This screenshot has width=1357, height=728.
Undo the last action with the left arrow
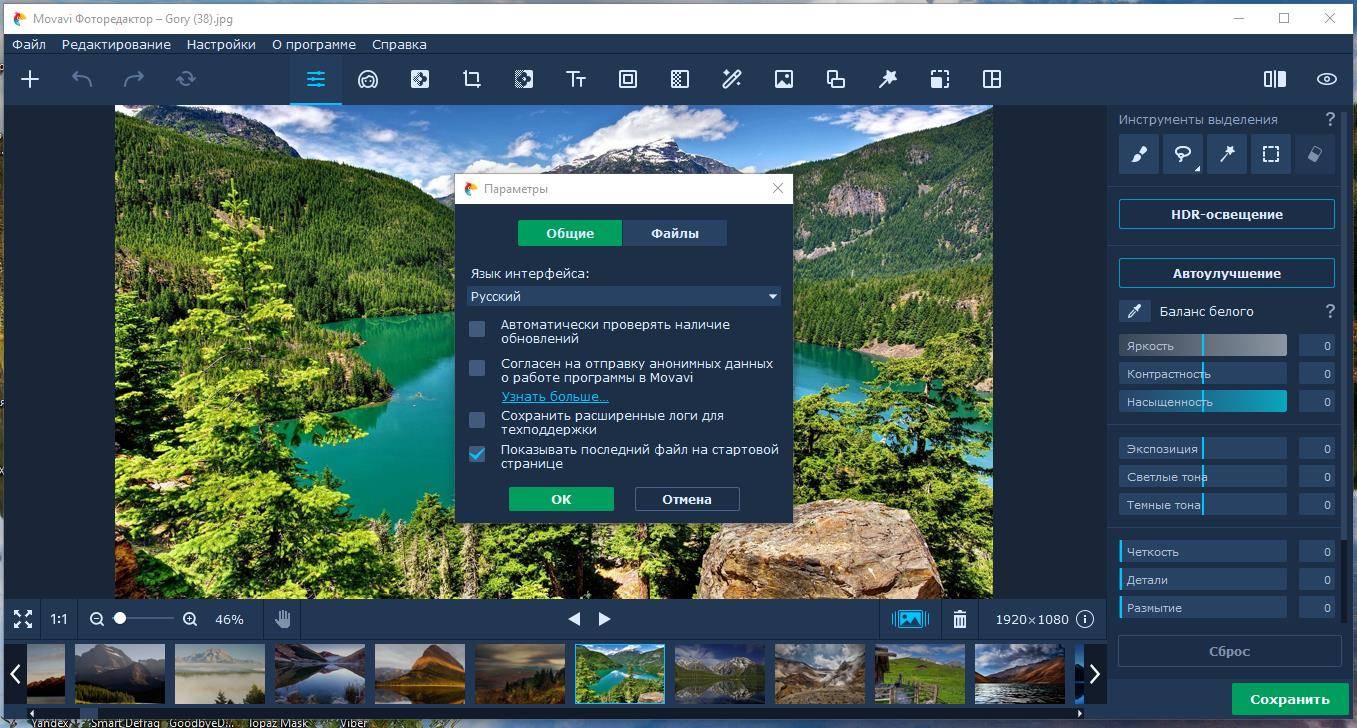coord(82,79)
